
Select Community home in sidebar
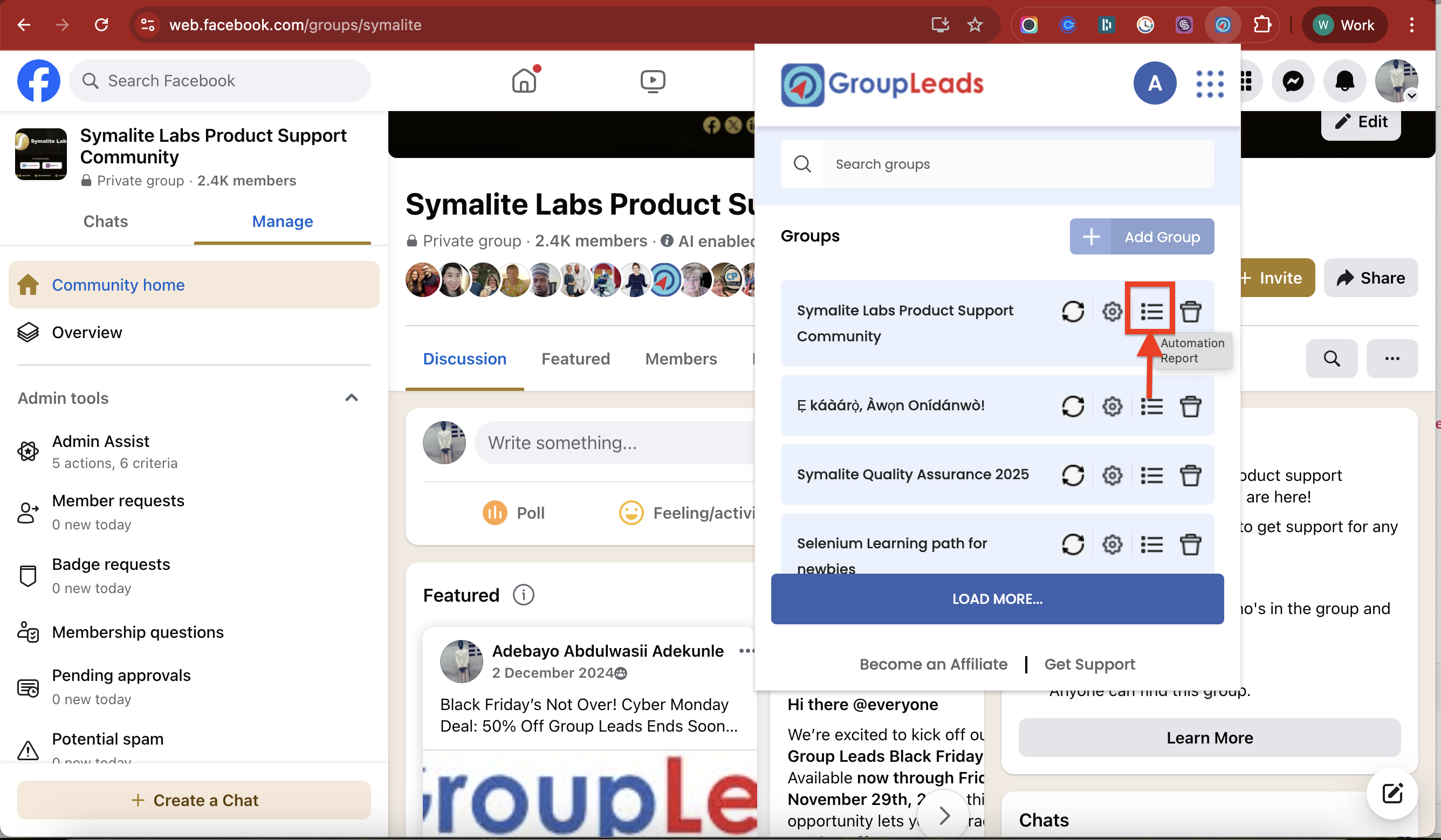pyautogui.click(x=194, y=285)
